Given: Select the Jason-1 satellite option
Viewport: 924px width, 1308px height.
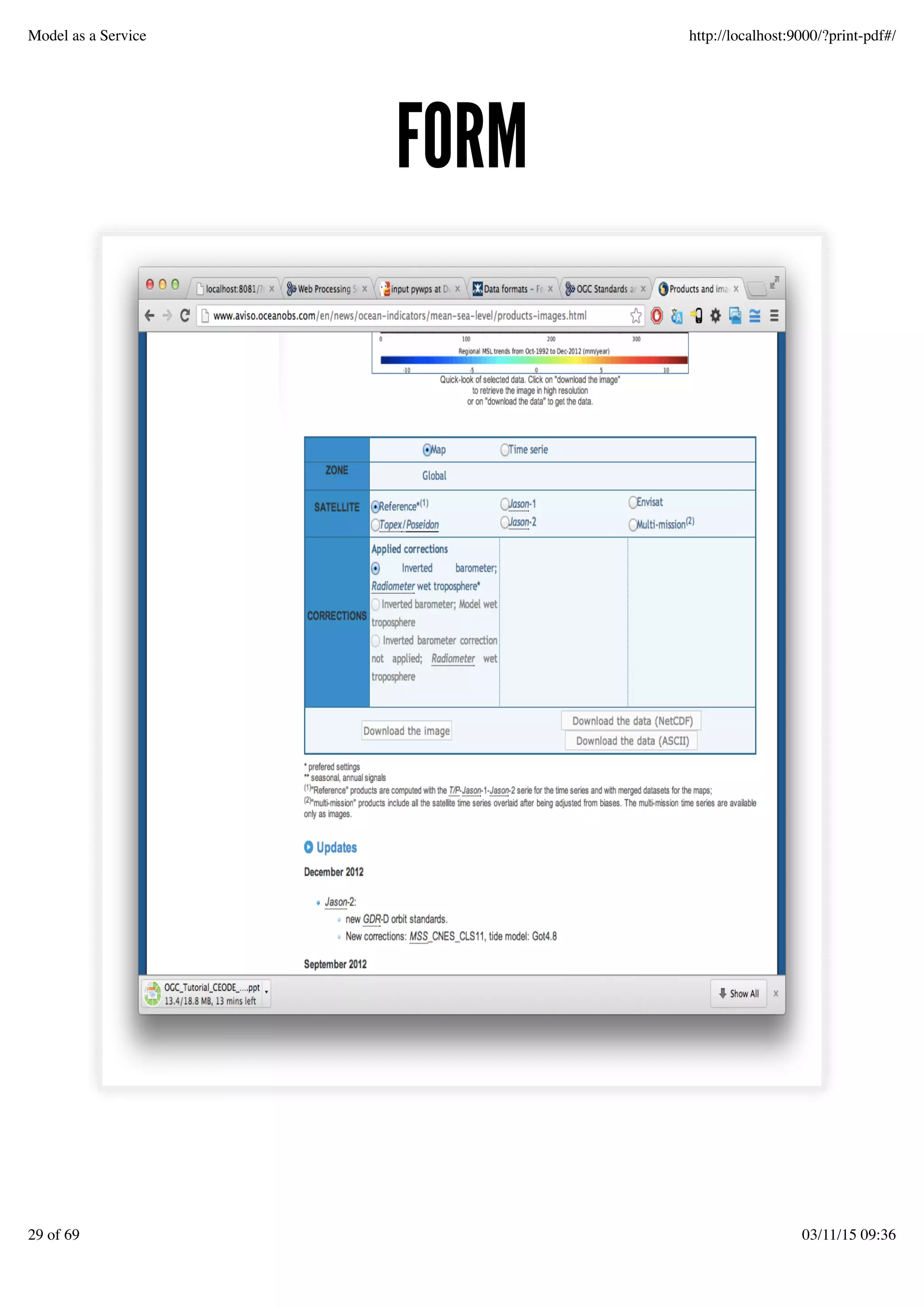Looking at the screenshot, I should [x=504, y=505].
